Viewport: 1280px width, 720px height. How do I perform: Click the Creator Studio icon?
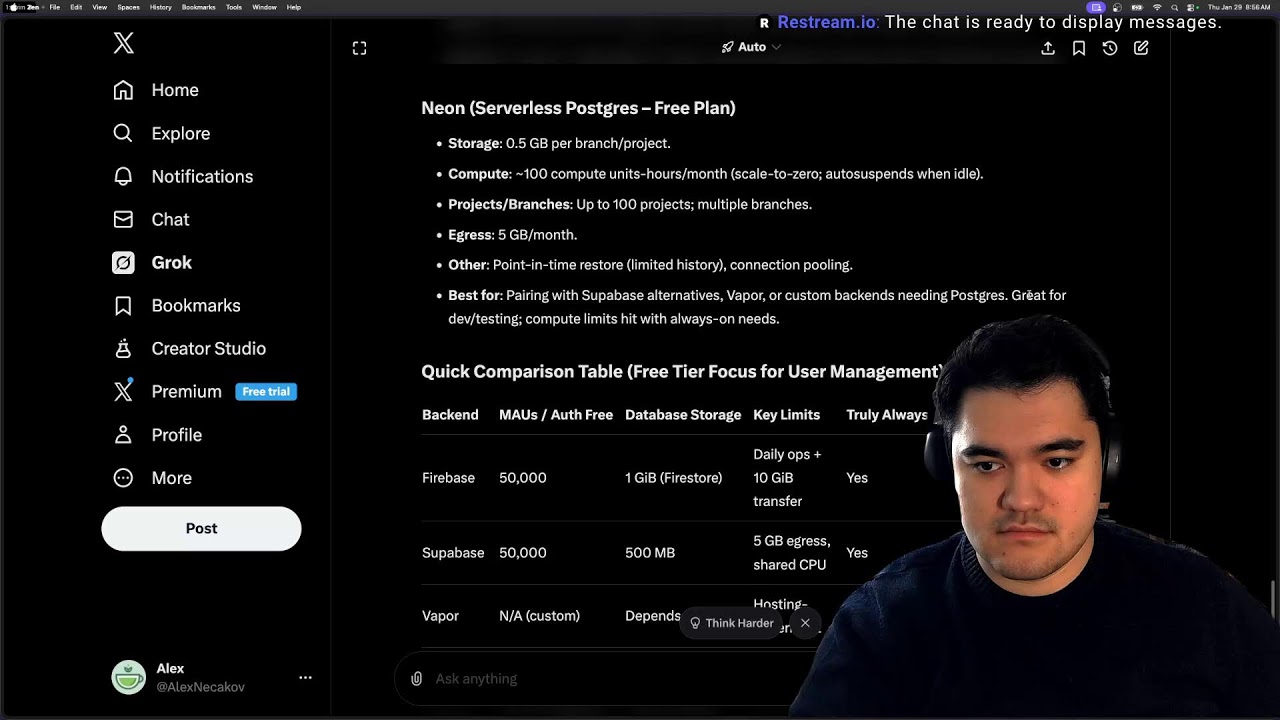click(123, 348)
